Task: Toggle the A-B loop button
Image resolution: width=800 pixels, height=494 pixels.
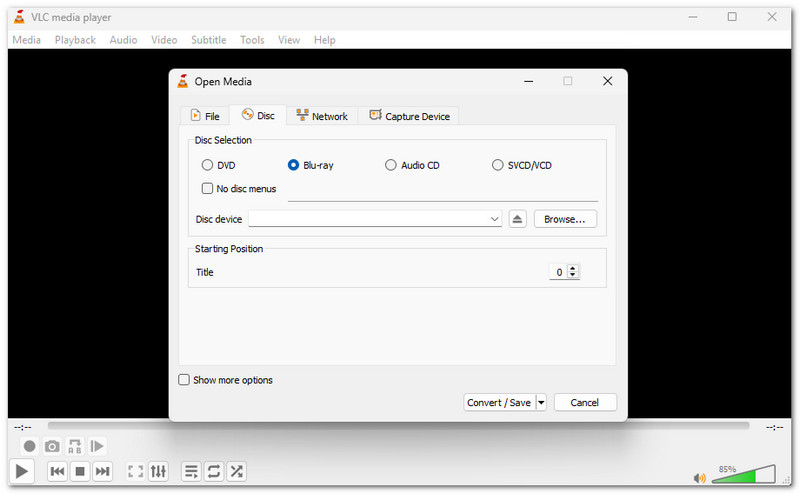Action: tap(75, 446)
